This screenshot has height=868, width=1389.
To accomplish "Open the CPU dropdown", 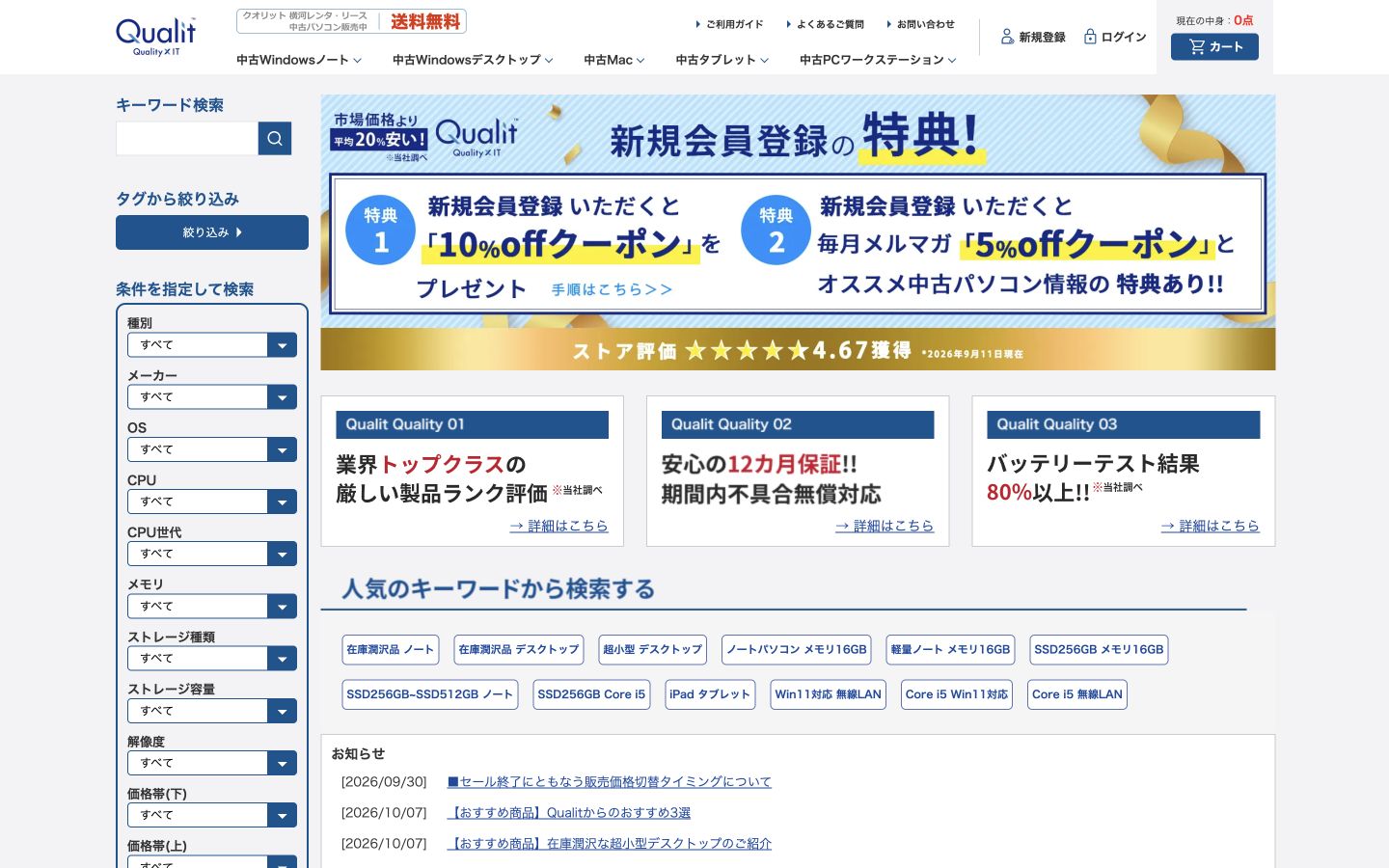I will [x=212, y=502].
